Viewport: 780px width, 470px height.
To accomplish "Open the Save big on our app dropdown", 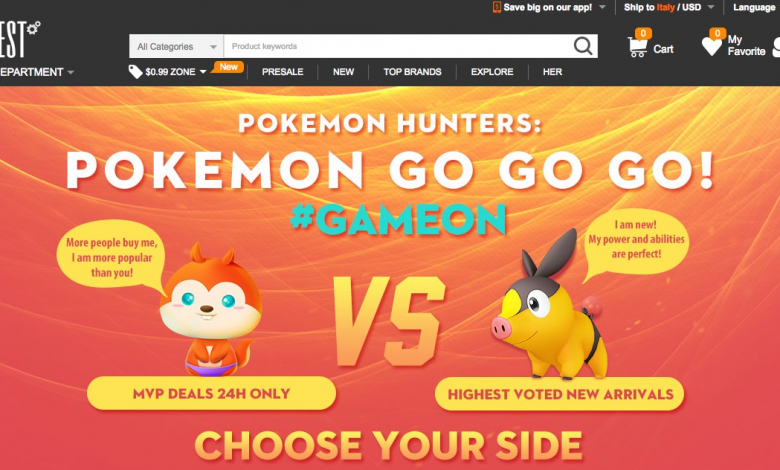I will 602,7.
